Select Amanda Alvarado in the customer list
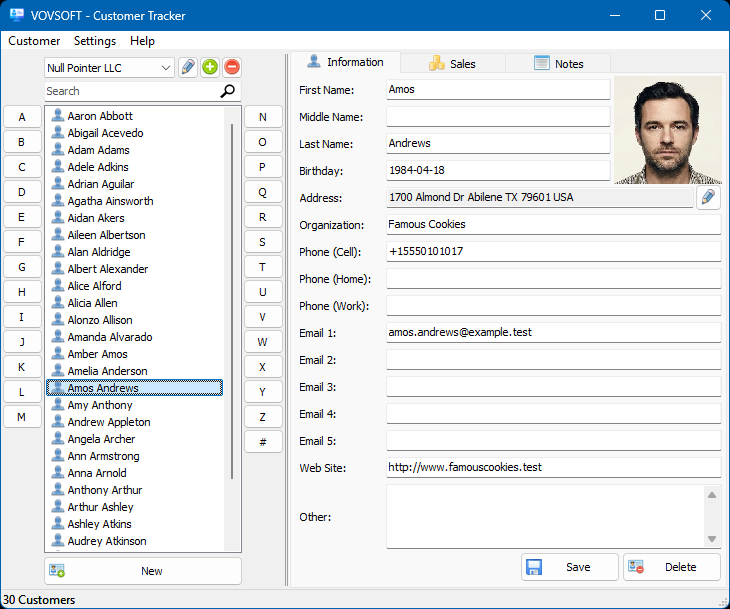 pos(110,337)
